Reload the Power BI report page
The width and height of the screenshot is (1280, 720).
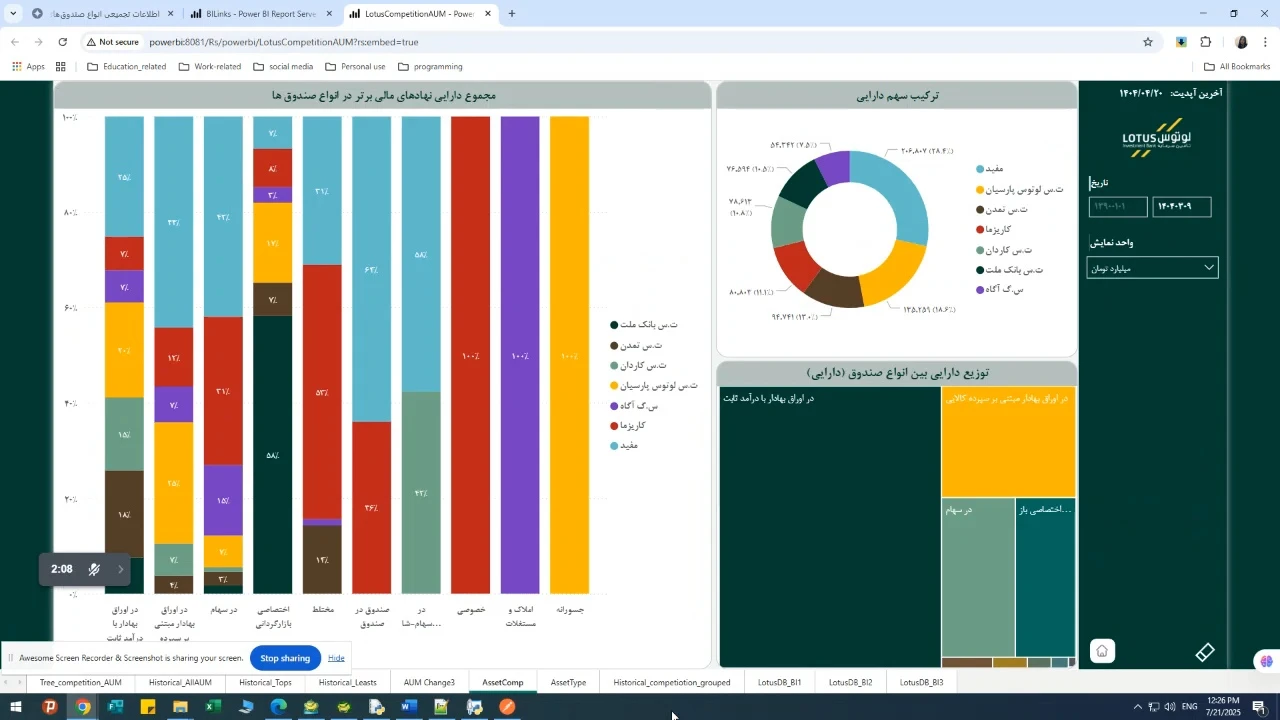click(x=63, y=42)
